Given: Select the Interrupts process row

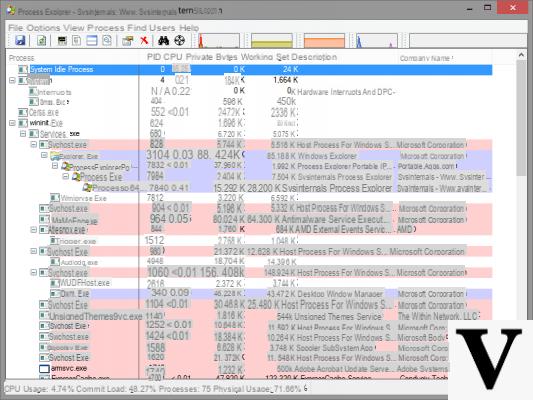Looking at the screenshot, I should pyautogui.click(x=255, y=91).
